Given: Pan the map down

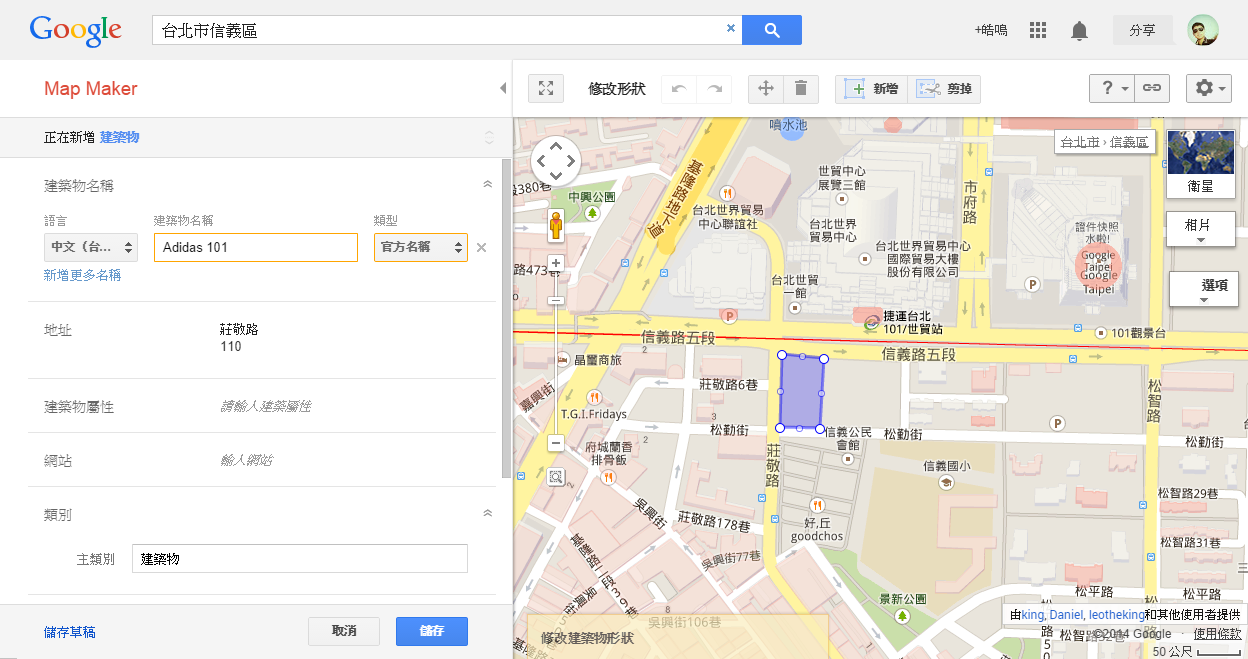Looking at the screenshot, I should [556, 175].
